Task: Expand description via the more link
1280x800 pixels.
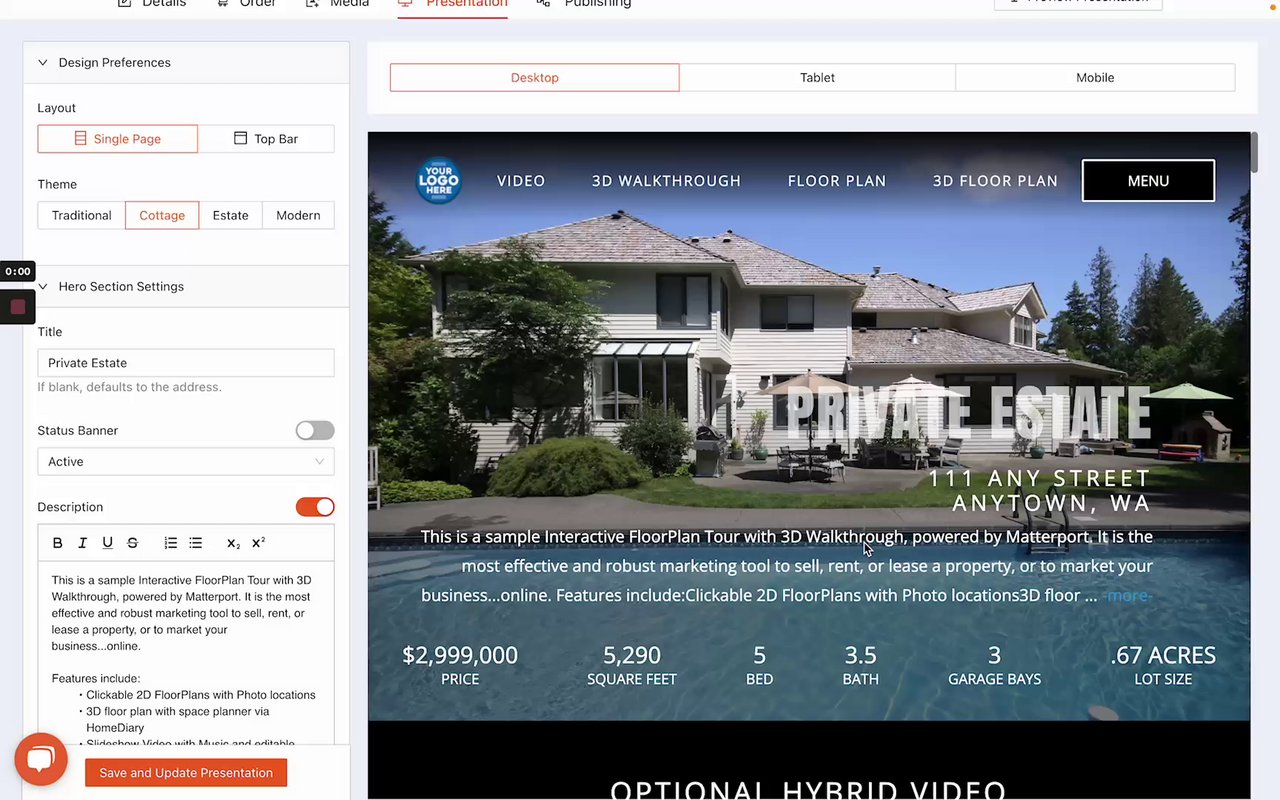Action: coord(1128,596)
